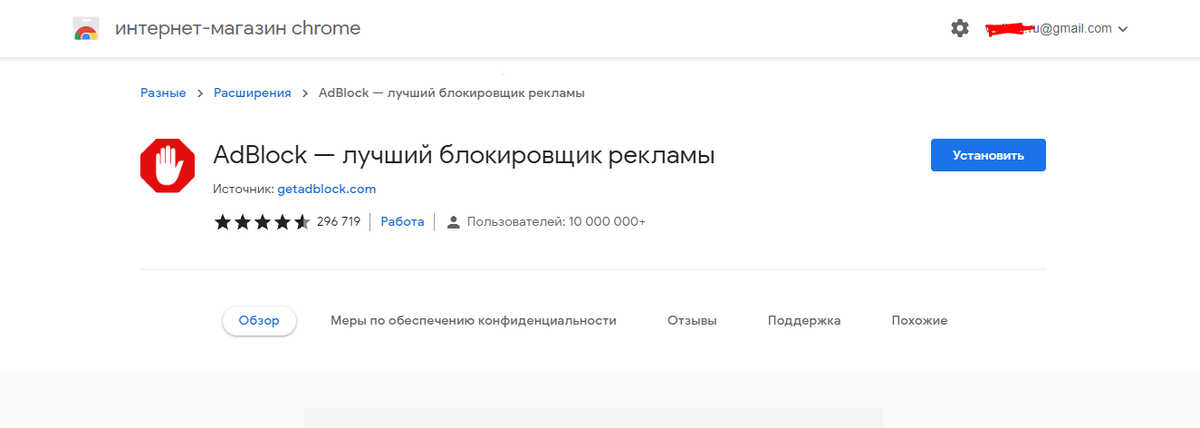Image resolution: width=1200 pixels, height=428 pixels.
Task: Click the star rating for AdBlock
Action: 262,222
